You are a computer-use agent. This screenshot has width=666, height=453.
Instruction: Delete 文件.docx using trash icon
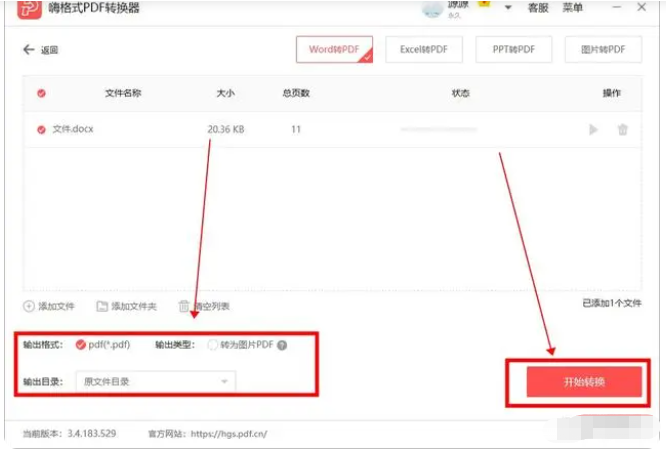[622, 129]
